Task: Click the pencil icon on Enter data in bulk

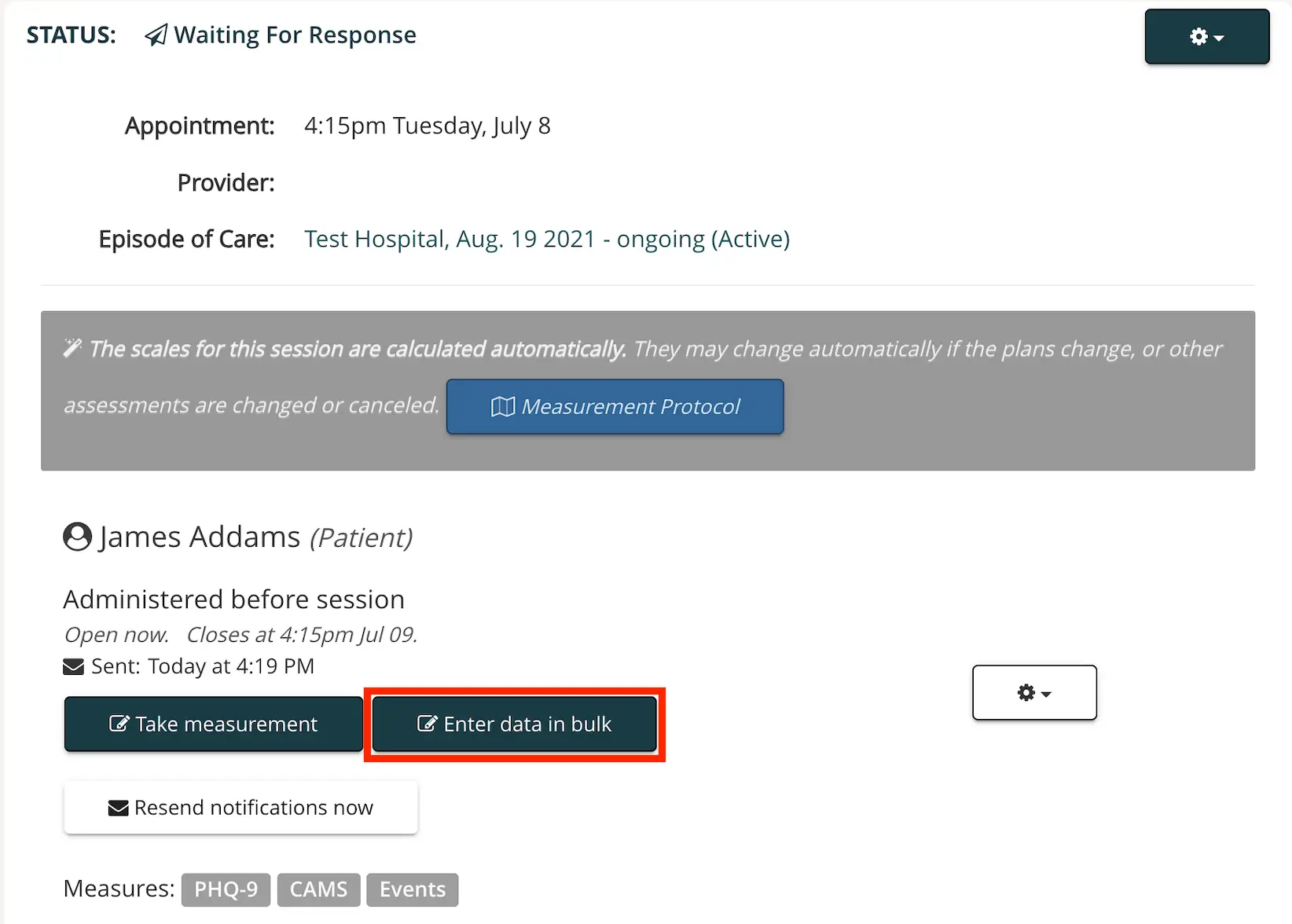Action: [x=427, y=724]
